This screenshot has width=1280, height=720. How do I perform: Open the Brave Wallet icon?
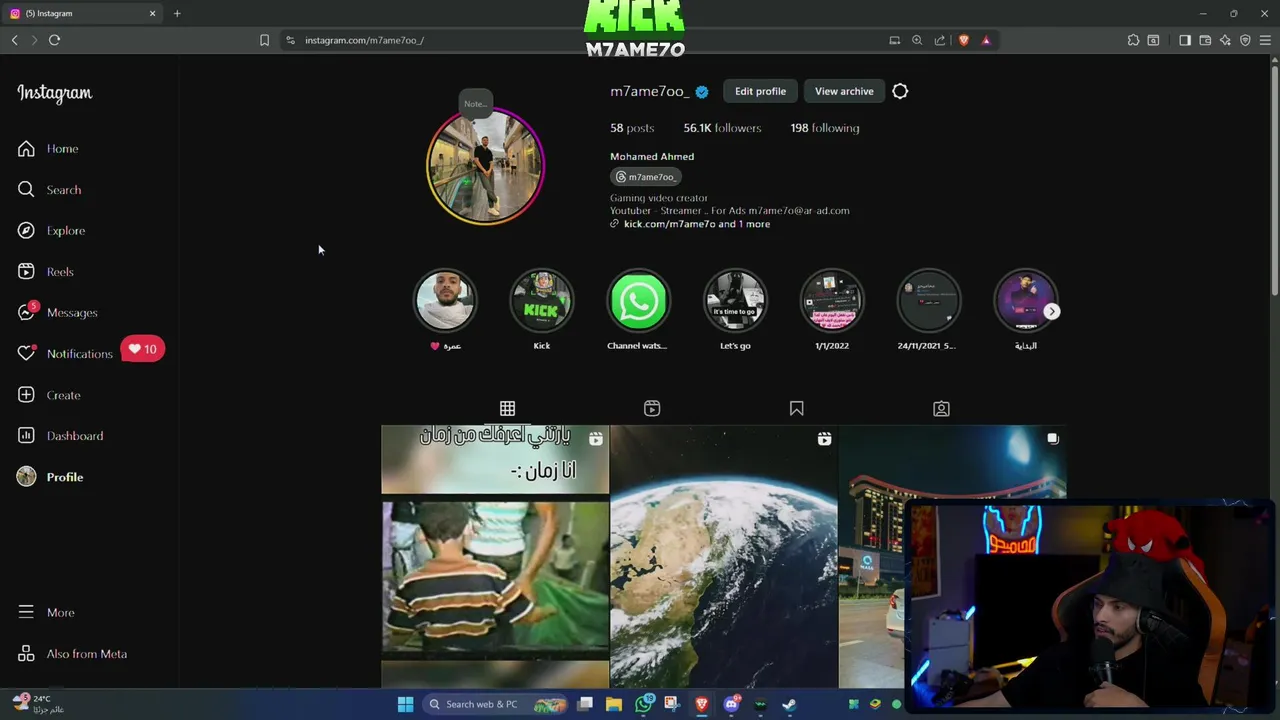[1205, 40]
